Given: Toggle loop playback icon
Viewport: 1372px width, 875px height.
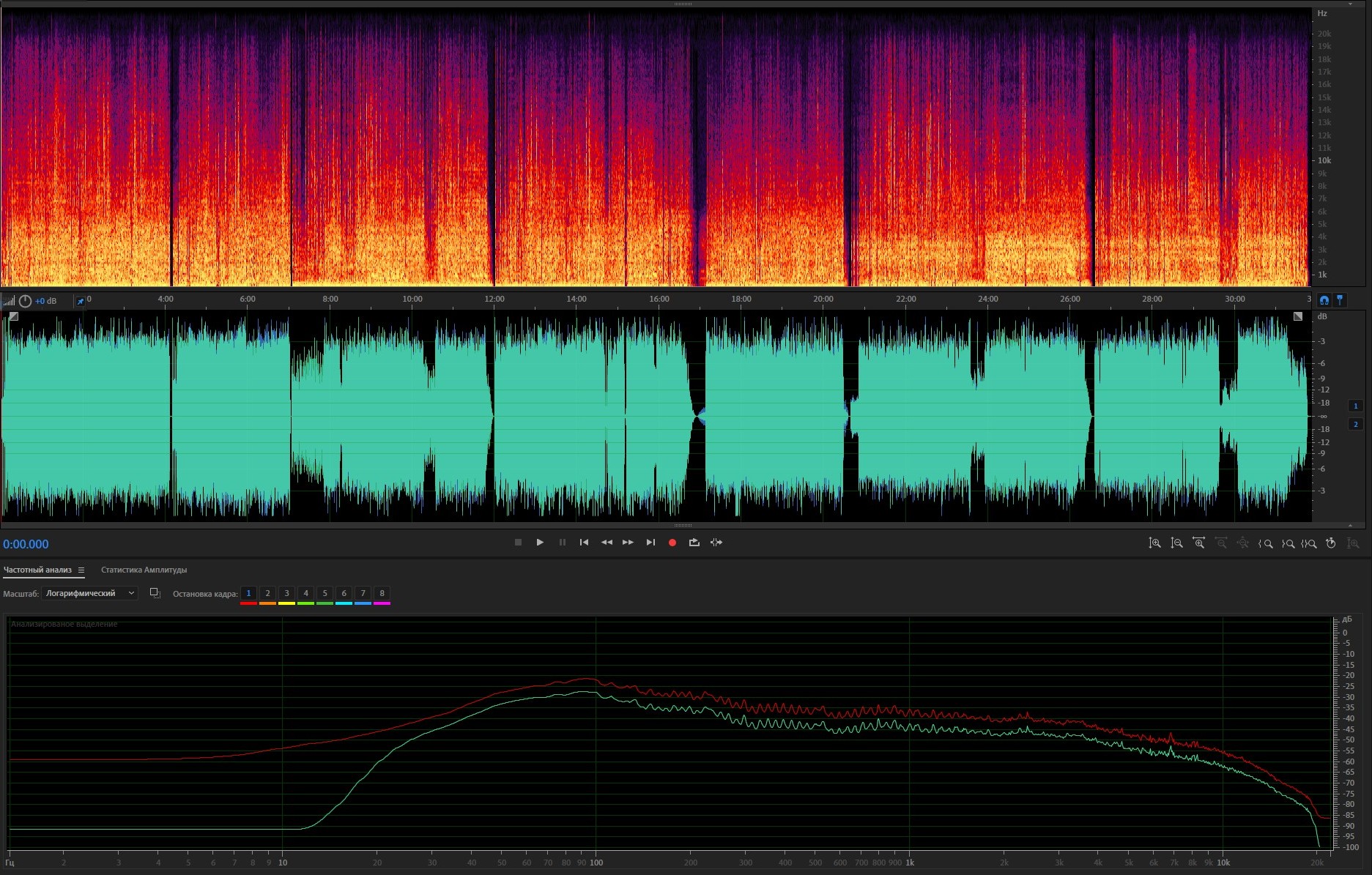Looking at the screenshot, I should pos(694,543).
